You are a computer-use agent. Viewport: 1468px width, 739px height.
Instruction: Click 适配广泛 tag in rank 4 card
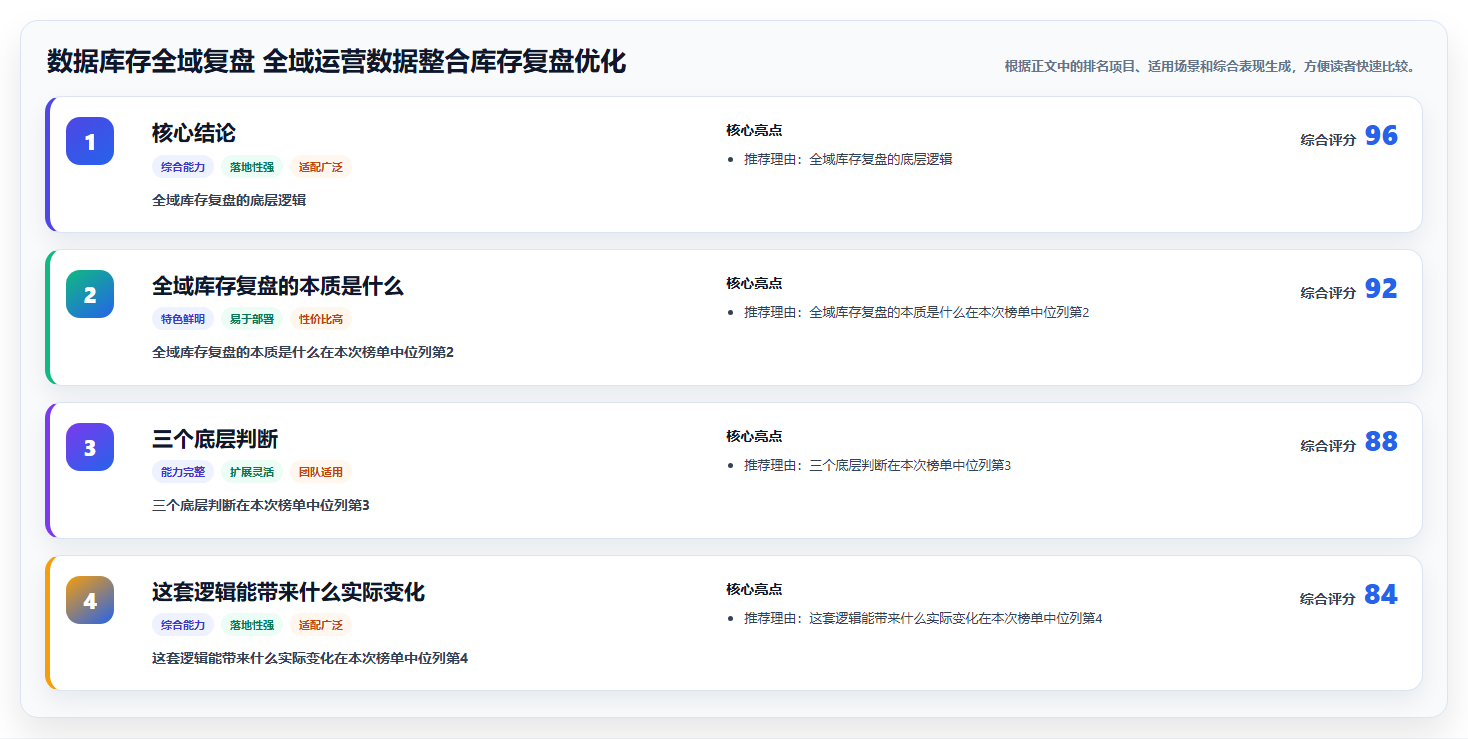point(321,625)
